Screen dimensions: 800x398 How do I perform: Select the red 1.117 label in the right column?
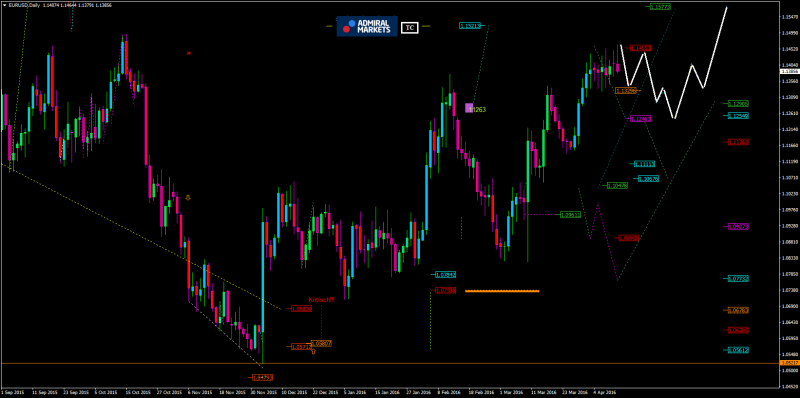pos(738,142)
